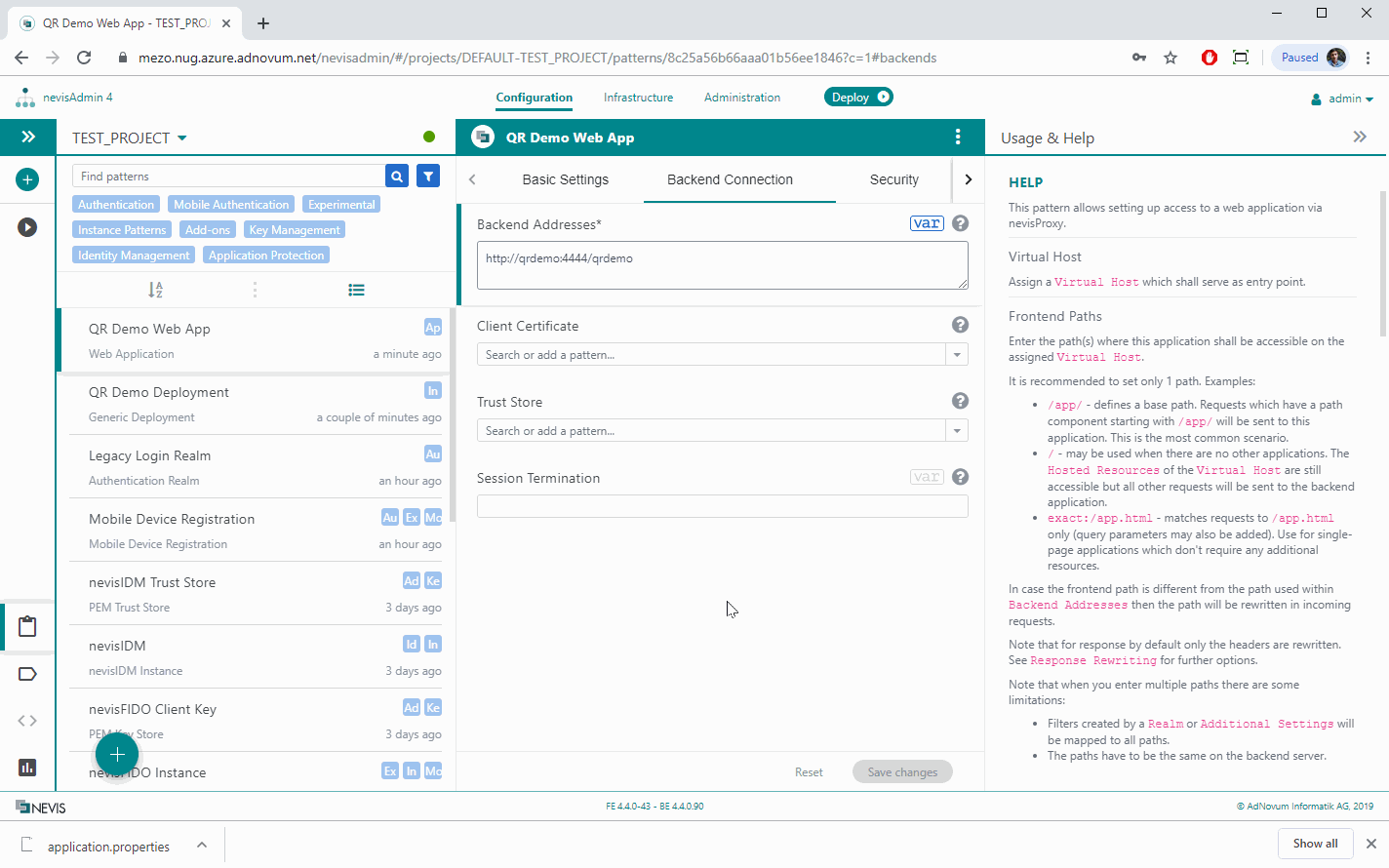Click the play icon in left sidebar
1389x868 pixels.
27,227
